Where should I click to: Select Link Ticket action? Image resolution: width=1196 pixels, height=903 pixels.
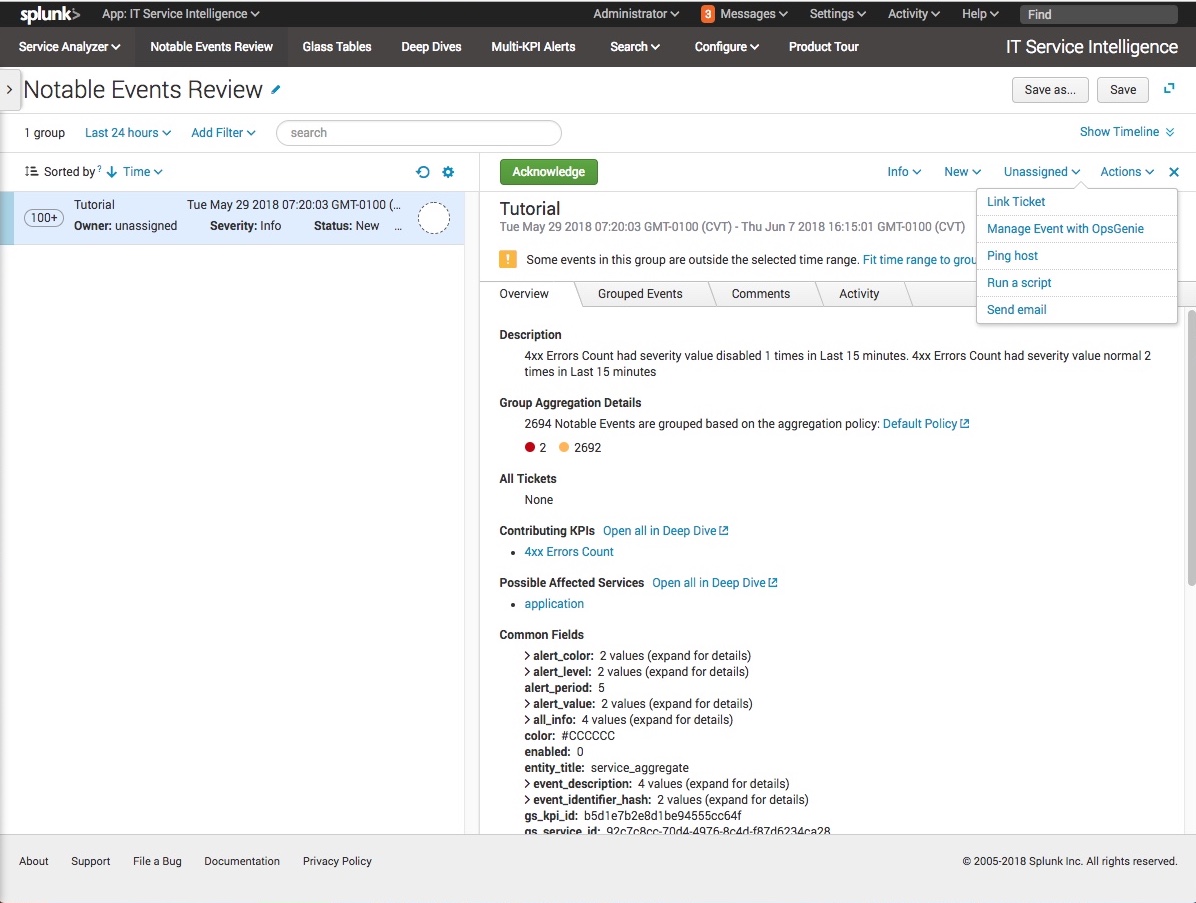point(1076,201)
